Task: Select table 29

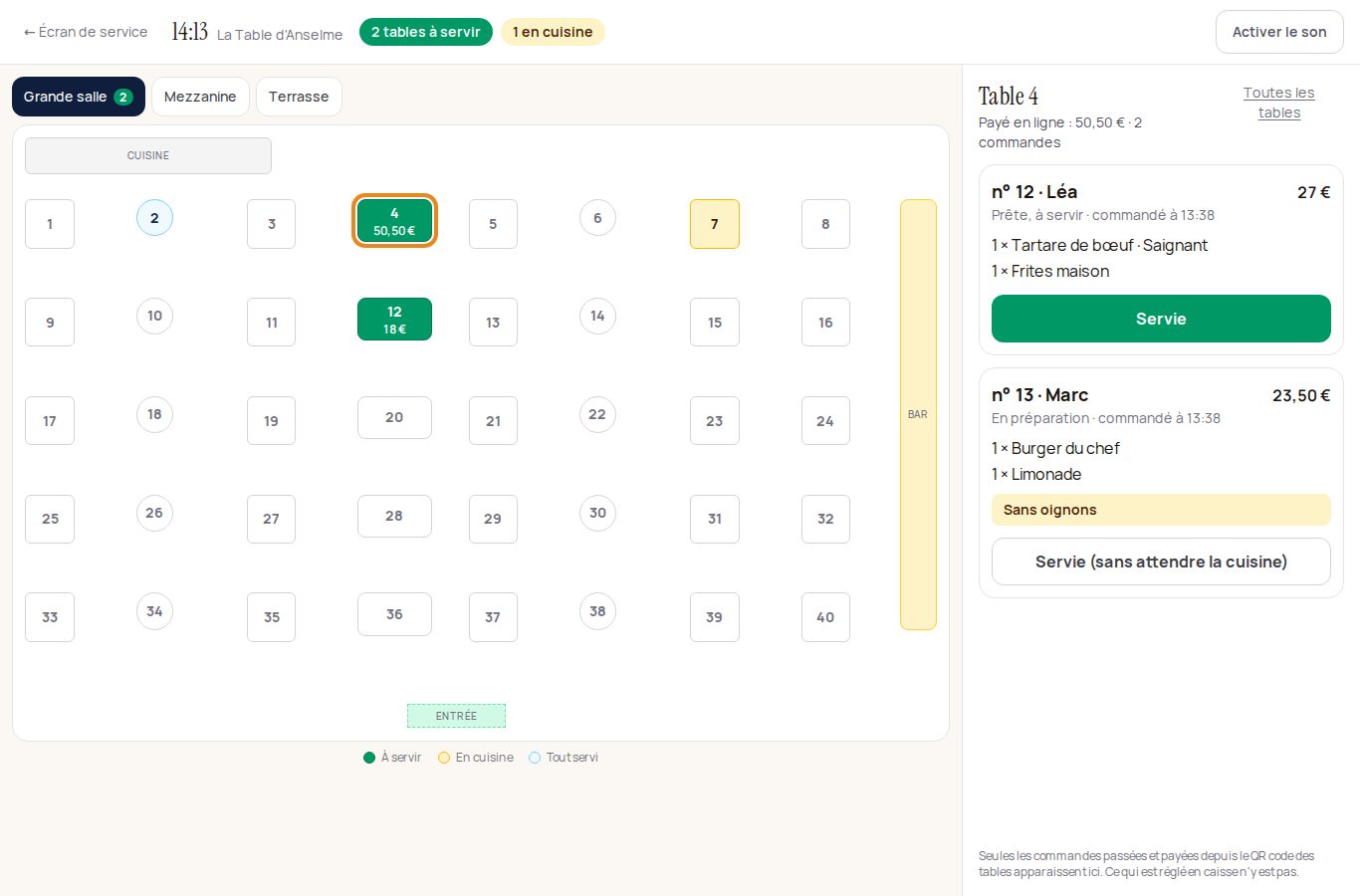Action: [x=493, y=519]
